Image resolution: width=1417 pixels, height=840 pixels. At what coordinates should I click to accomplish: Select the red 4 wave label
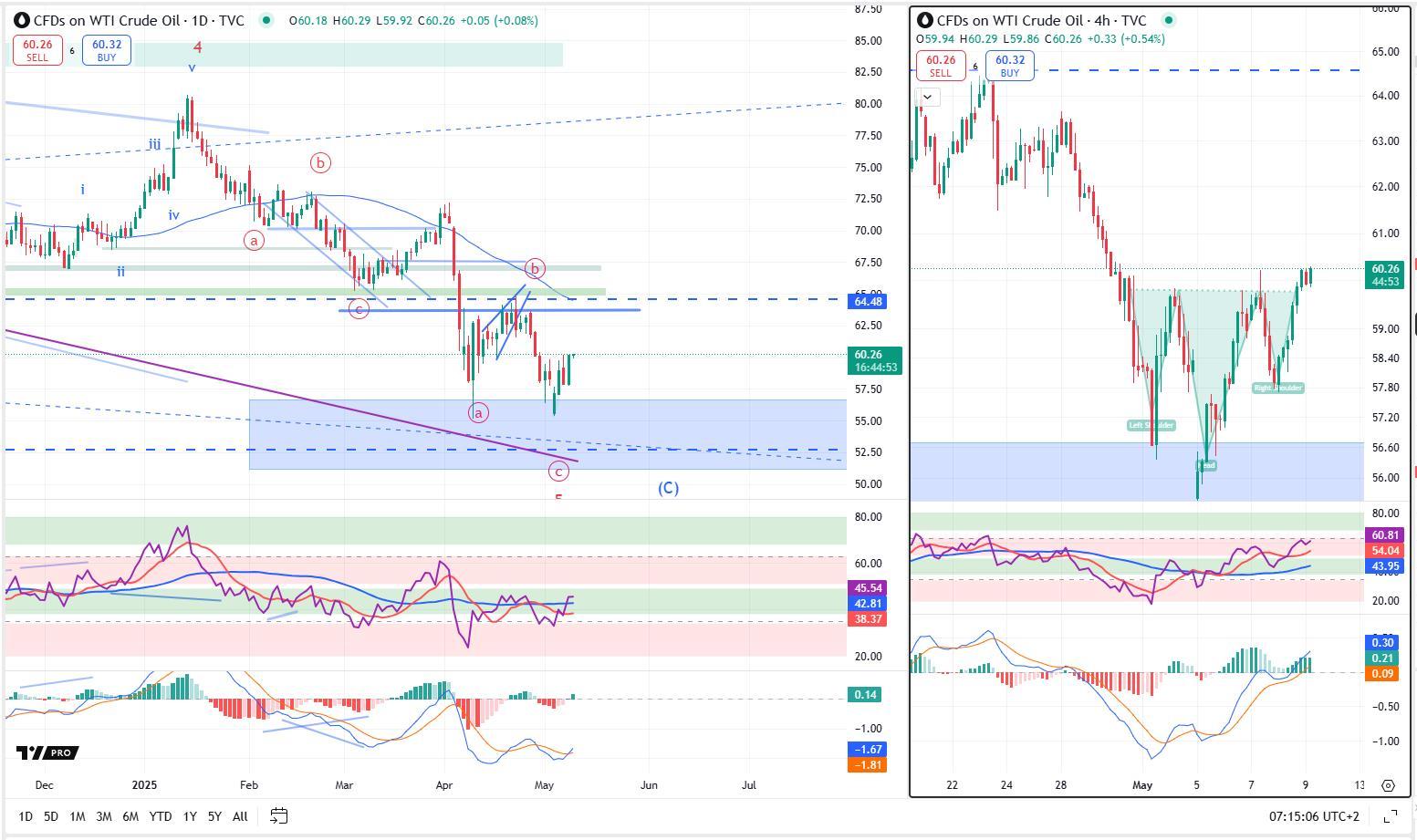197,47
